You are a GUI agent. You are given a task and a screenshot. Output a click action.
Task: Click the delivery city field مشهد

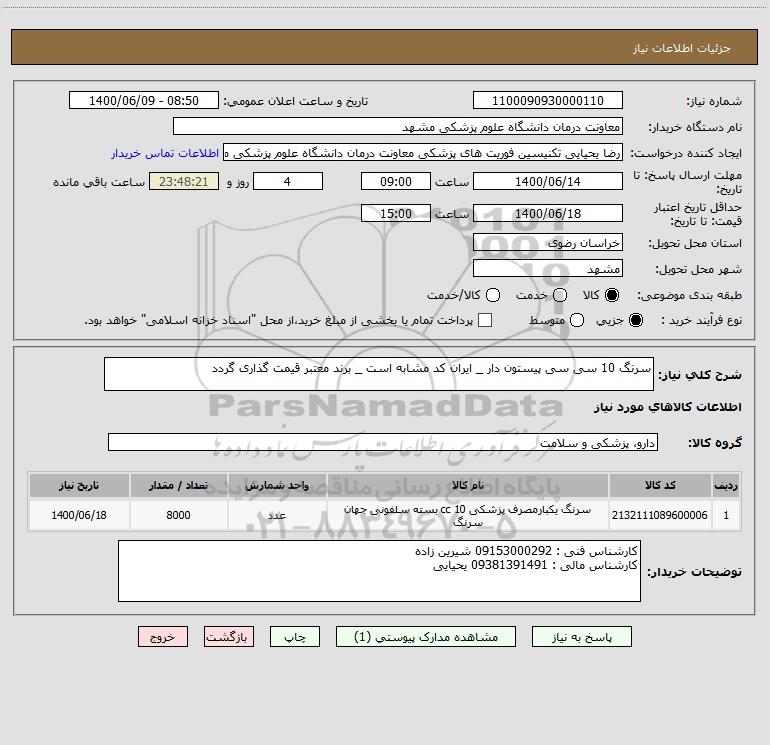[x=548, y=268]
